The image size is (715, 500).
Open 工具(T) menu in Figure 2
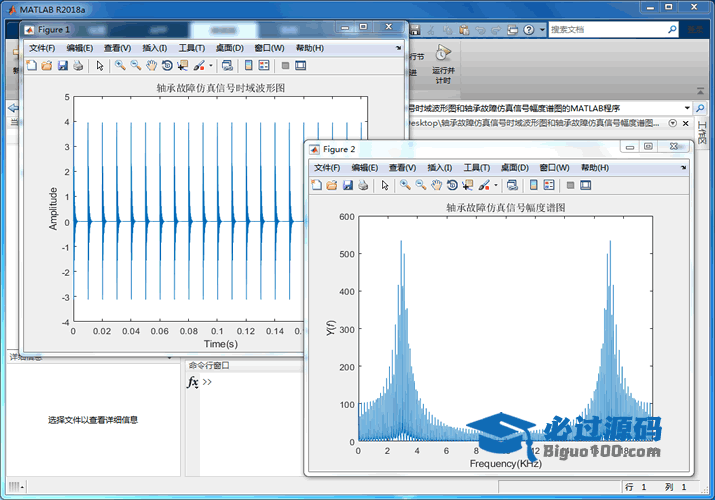477,168
